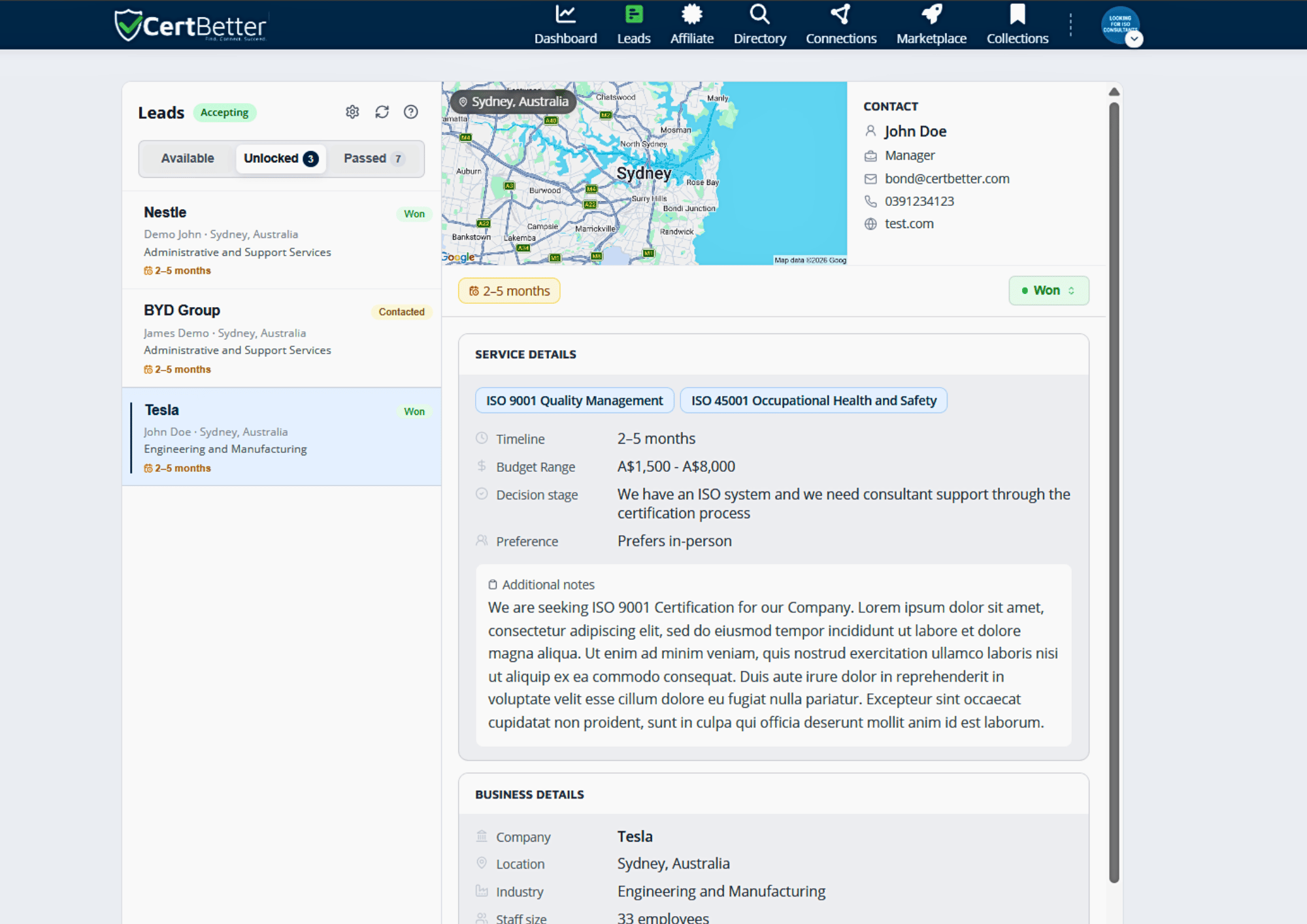
Task: Click the Additional notes clipboard icon
Action: (493, 585)
